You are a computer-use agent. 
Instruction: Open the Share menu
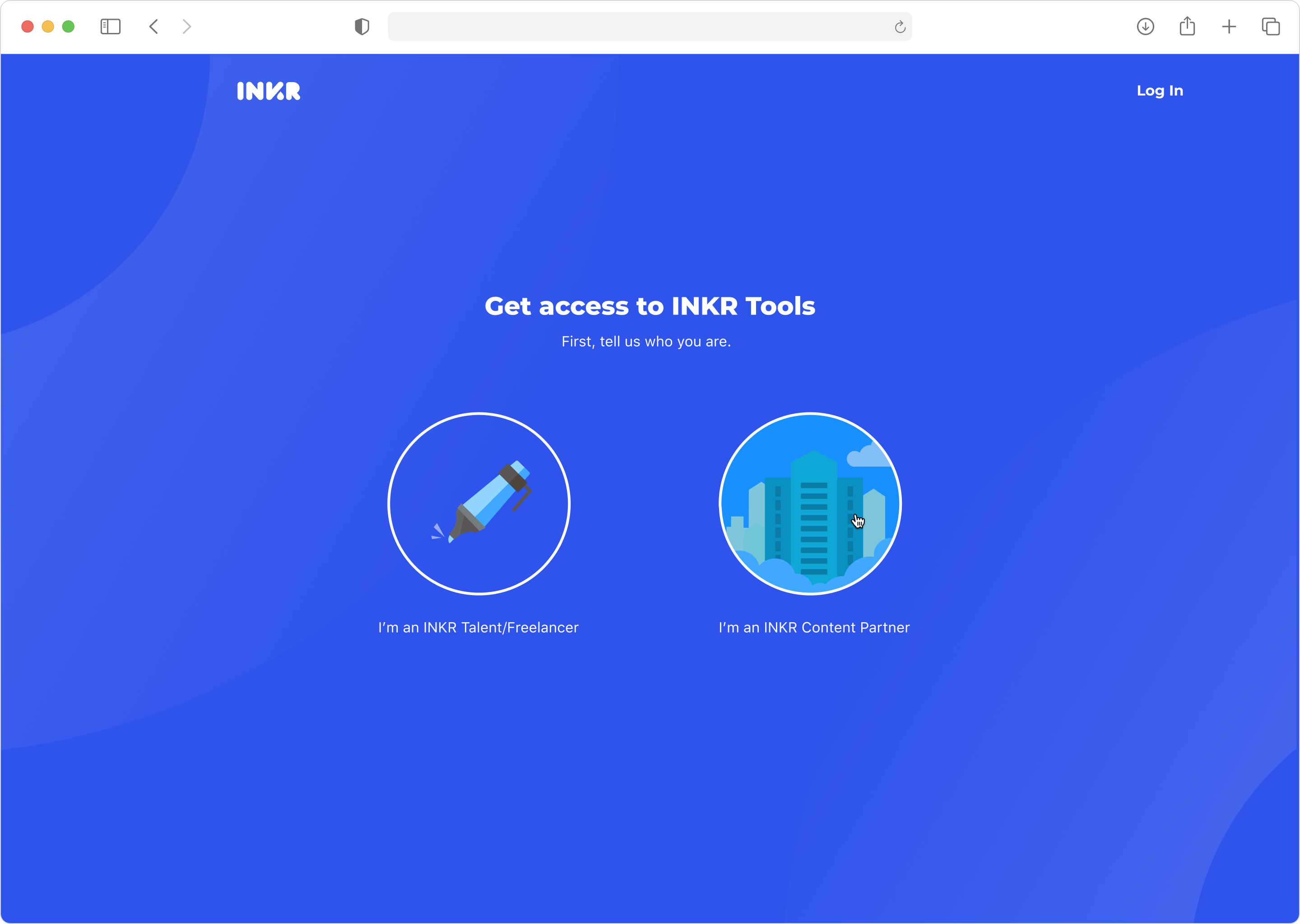1187,27
